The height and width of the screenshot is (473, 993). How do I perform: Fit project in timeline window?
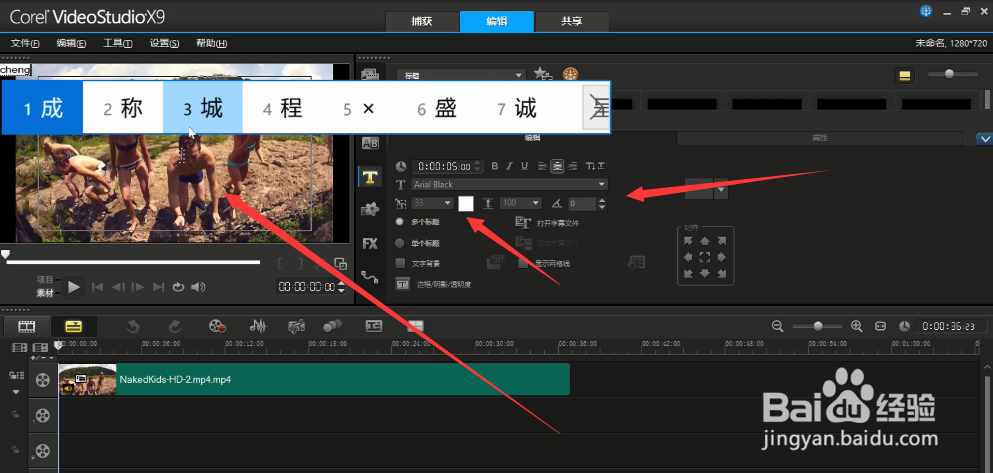coord(880,326)
